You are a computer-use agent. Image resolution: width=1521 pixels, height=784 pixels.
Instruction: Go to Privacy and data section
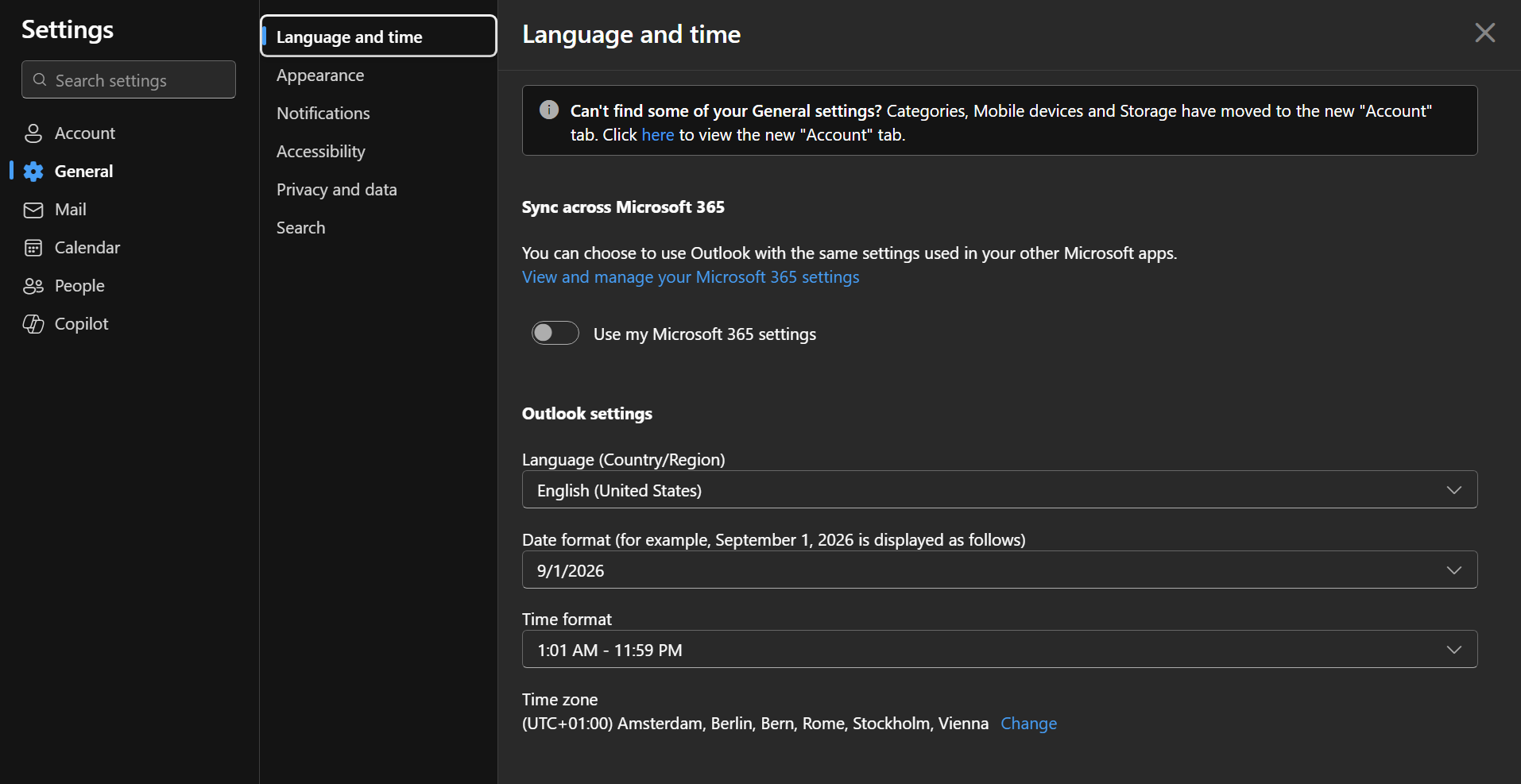point(337,190)
